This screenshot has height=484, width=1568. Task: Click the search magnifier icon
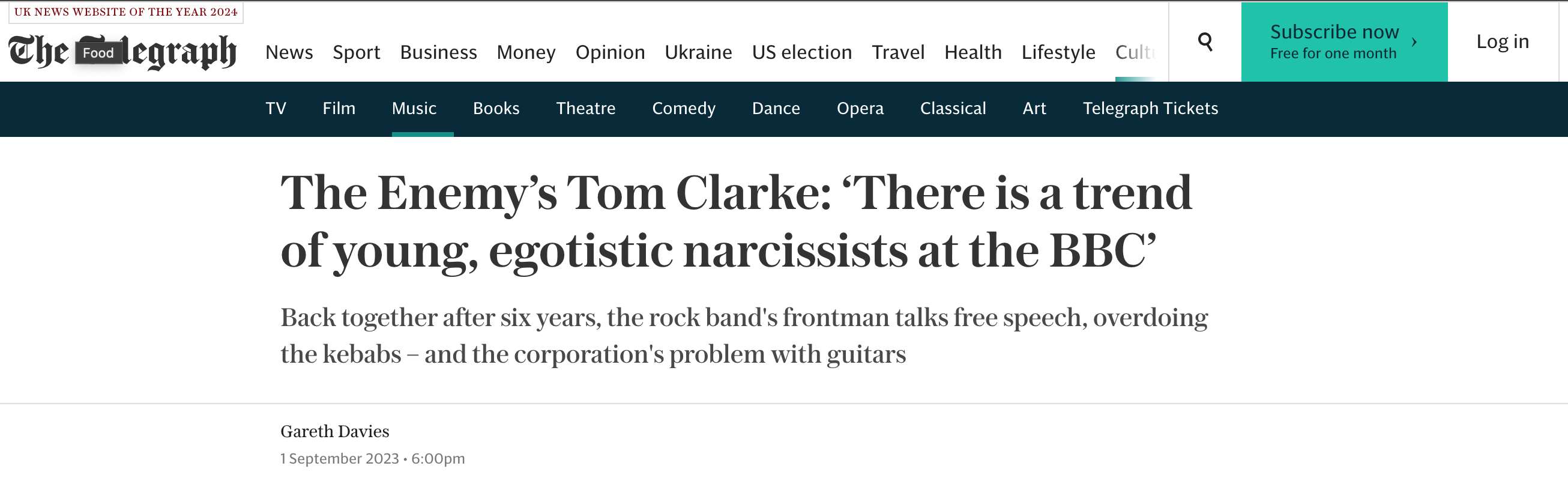coord(1205,41)
